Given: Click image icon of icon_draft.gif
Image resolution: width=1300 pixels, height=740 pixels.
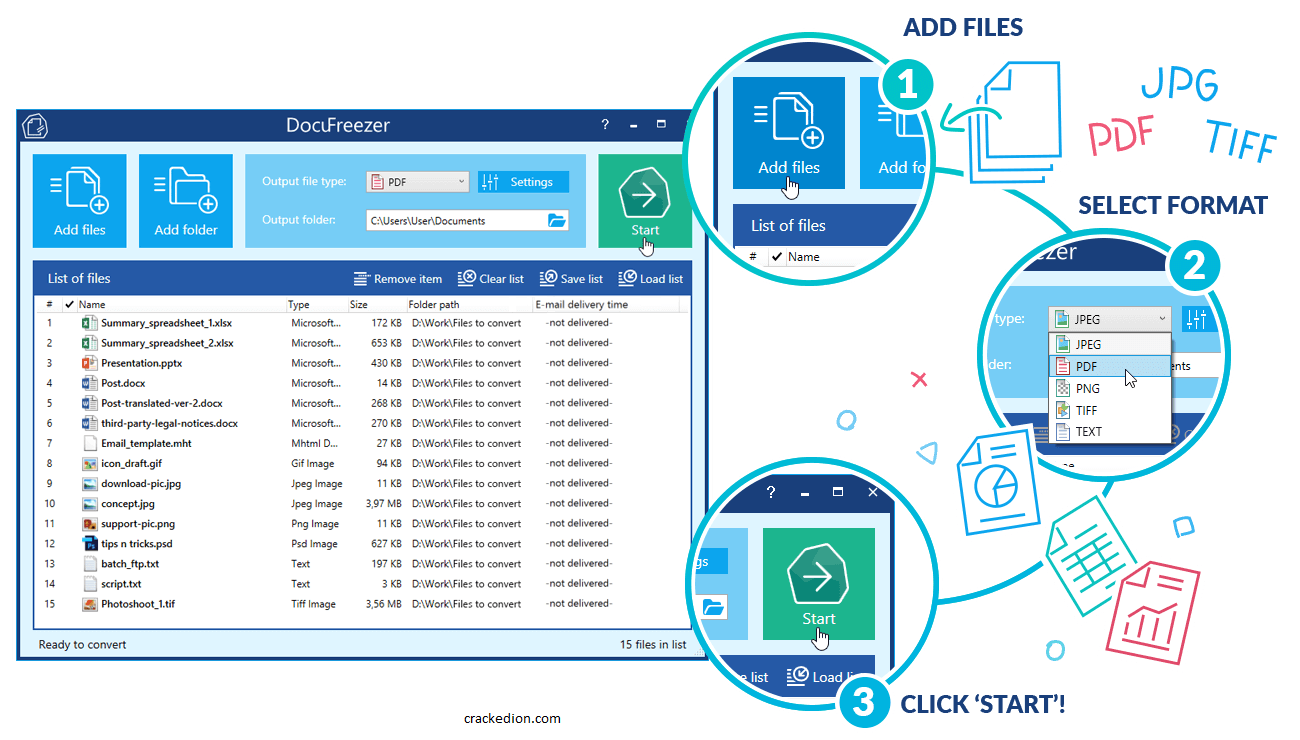Looking at the screenshot, I should click(90, 463).
